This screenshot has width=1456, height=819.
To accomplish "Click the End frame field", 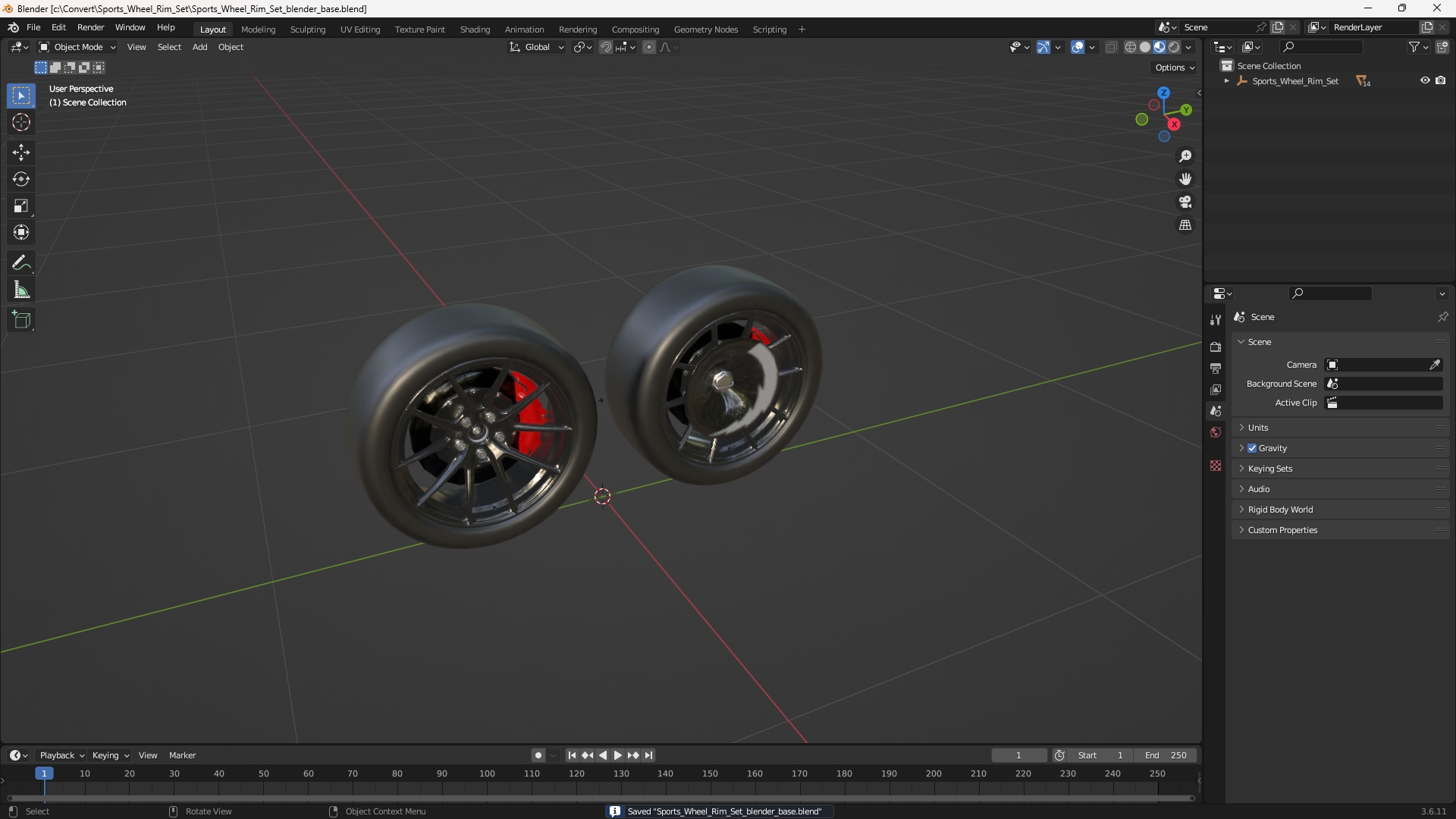I will tap(1166, 755).
